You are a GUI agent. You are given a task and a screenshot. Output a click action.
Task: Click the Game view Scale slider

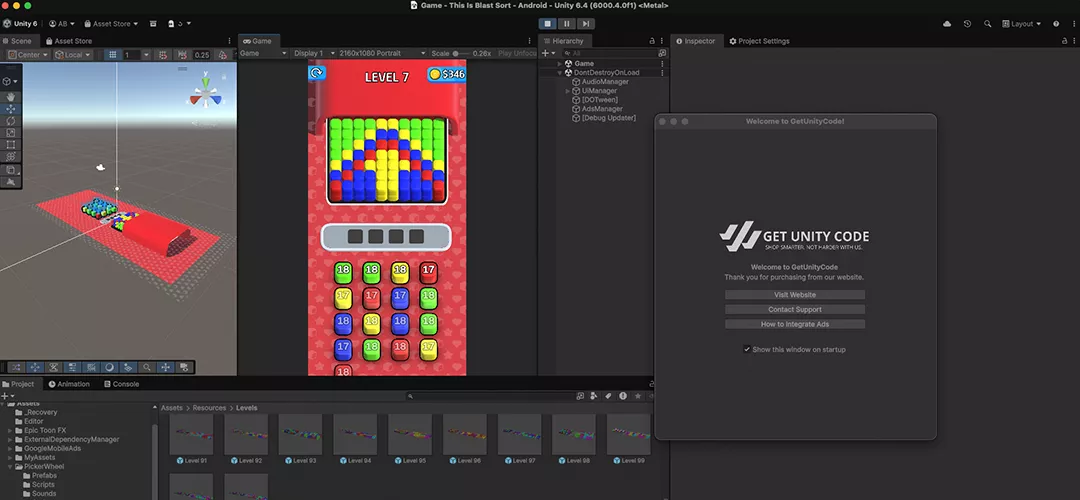click(461, 53)
